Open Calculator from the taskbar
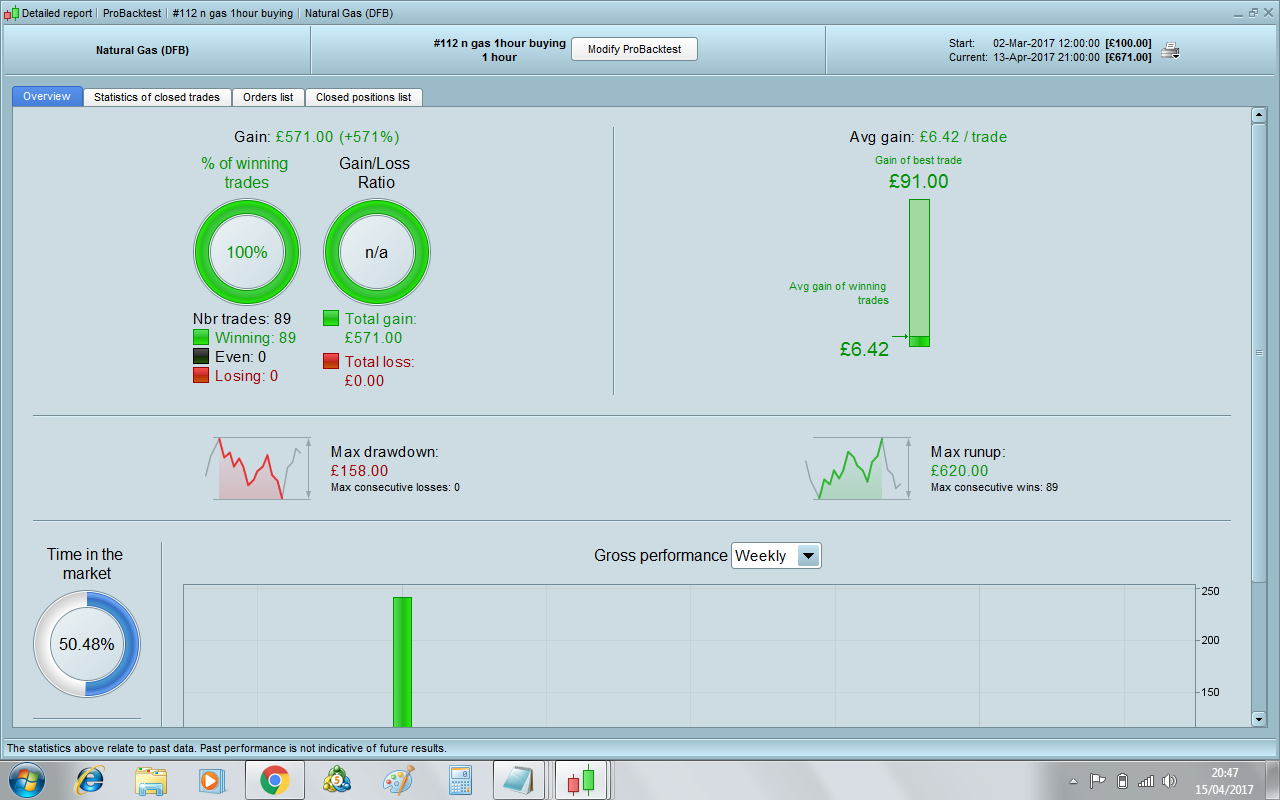 click(460, 780)
